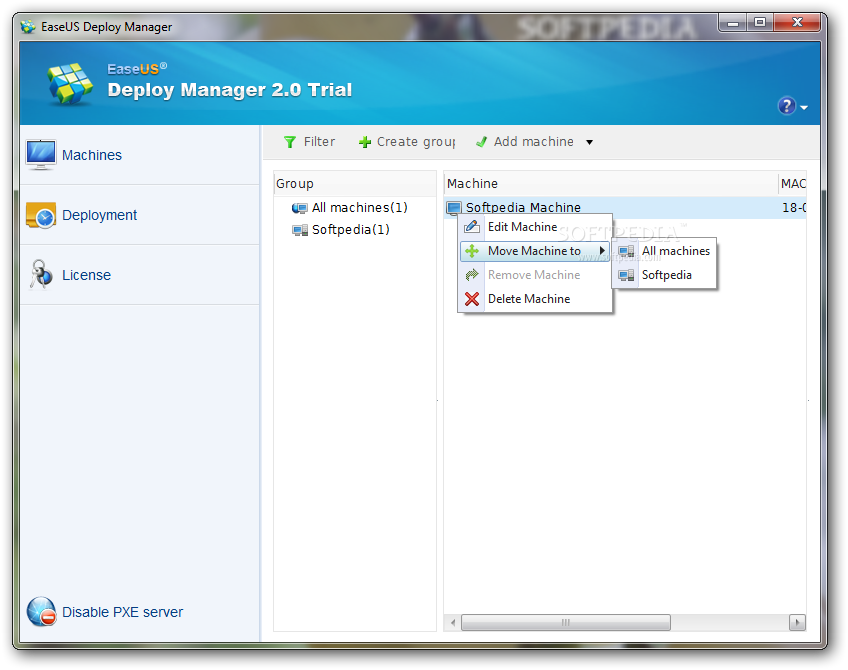Click the title bar EaseUS application icon
This screenshot has height=670, width=848.
(28, 26)
